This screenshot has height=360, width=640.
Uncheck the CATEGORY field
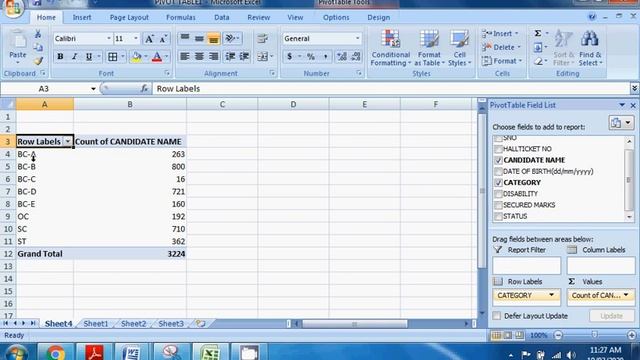coord(498,183)
